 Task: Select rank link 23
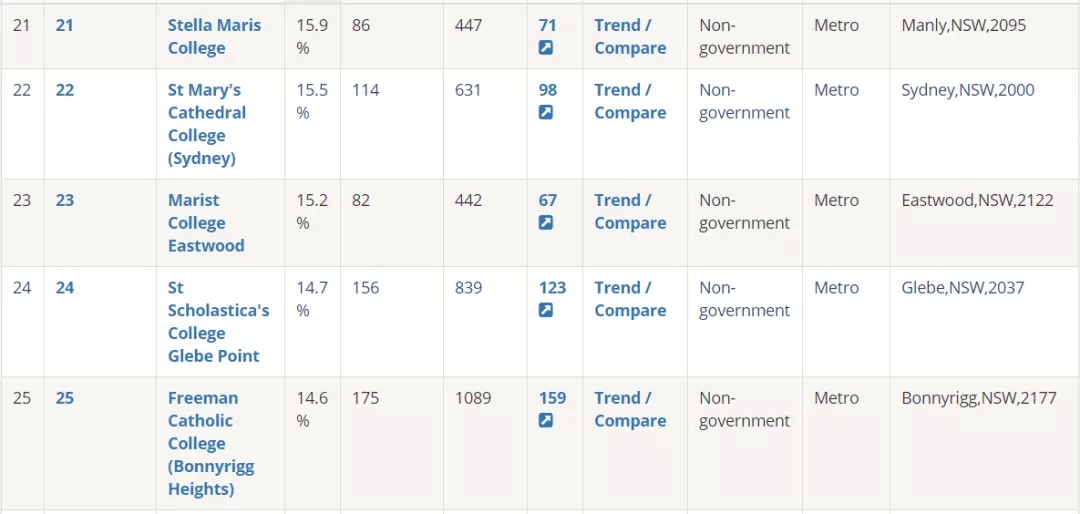click(x=64, y=201)
